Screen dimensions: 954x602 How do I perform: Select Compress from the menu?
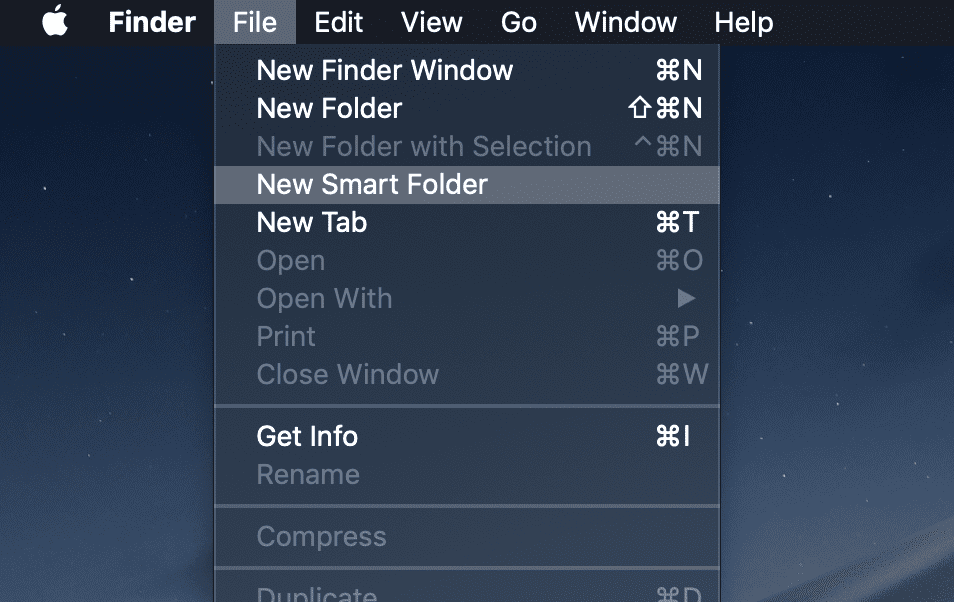[x=321, y=537]
